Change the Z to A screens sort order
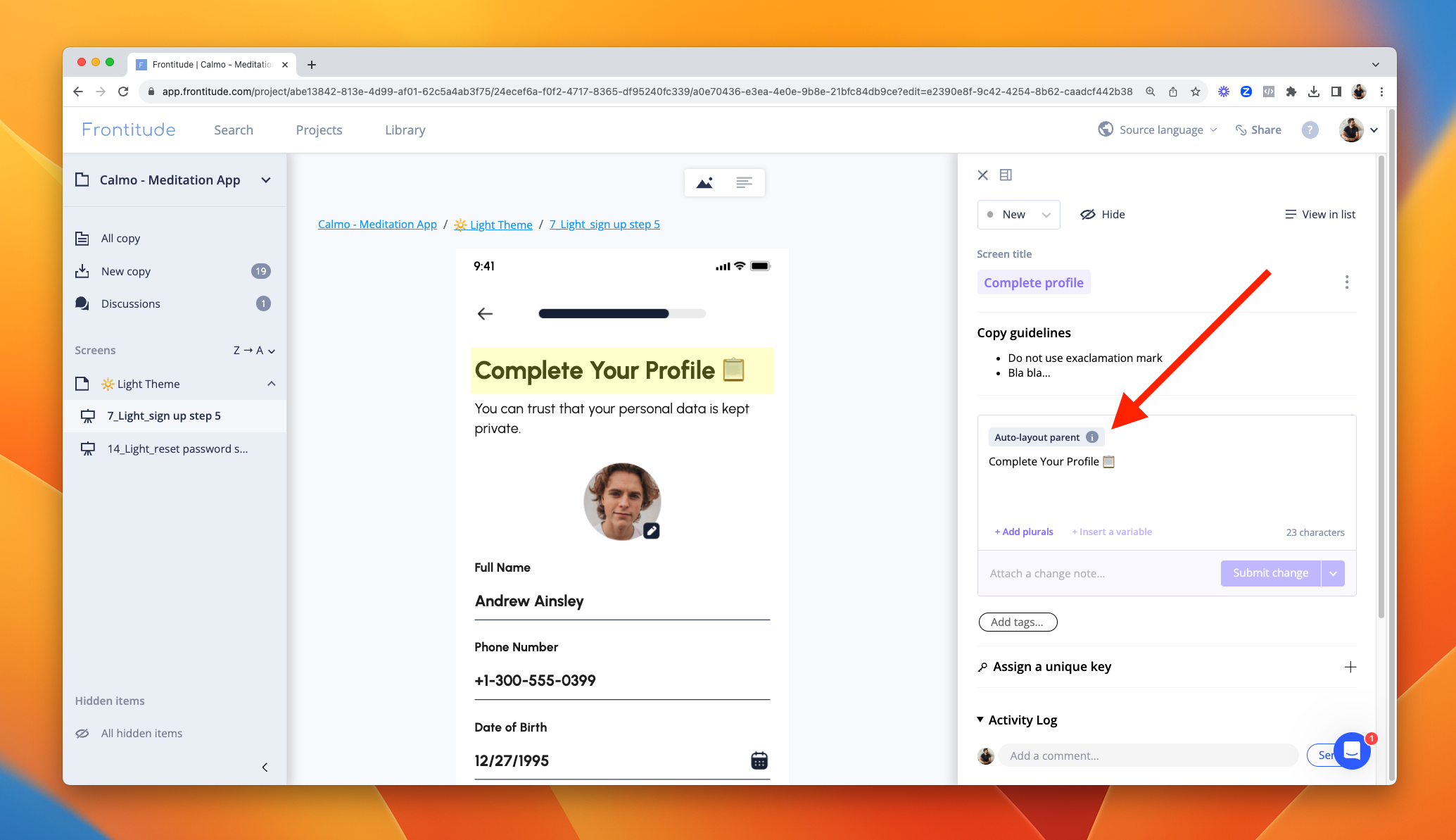 coord(254,351)
